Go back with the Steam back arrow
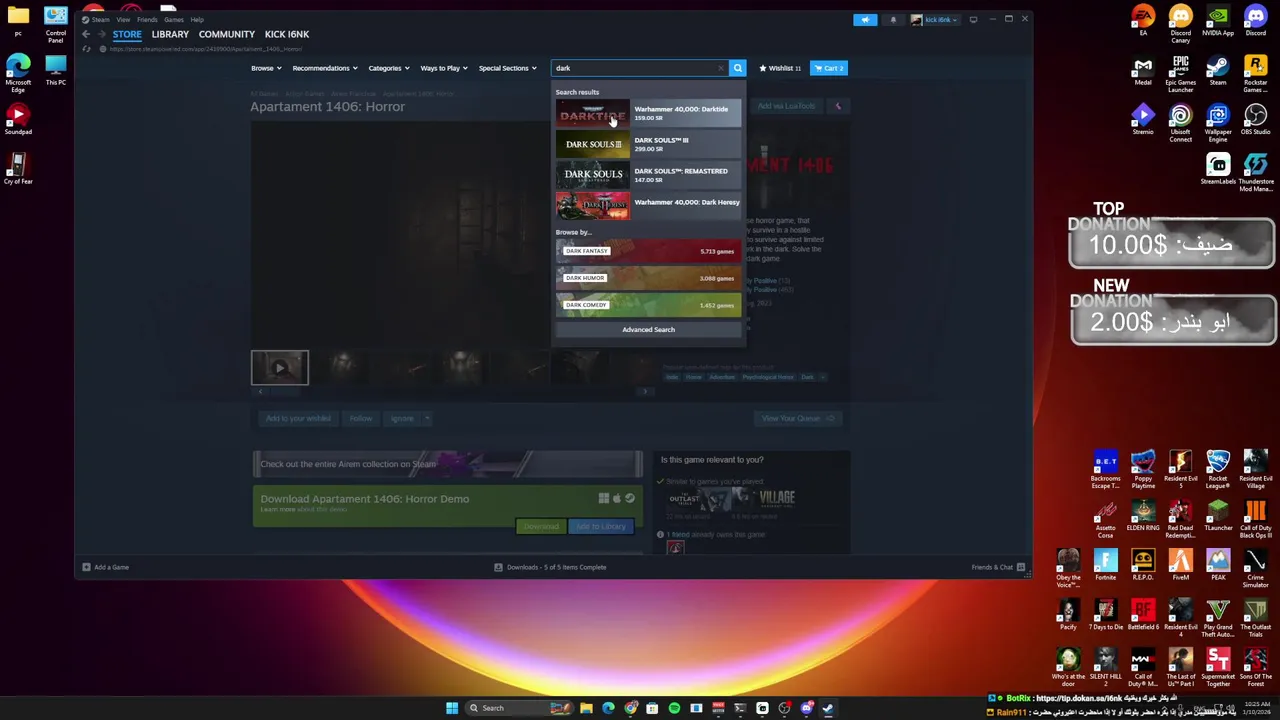1280x720 pixels. [x=86, y=34]
